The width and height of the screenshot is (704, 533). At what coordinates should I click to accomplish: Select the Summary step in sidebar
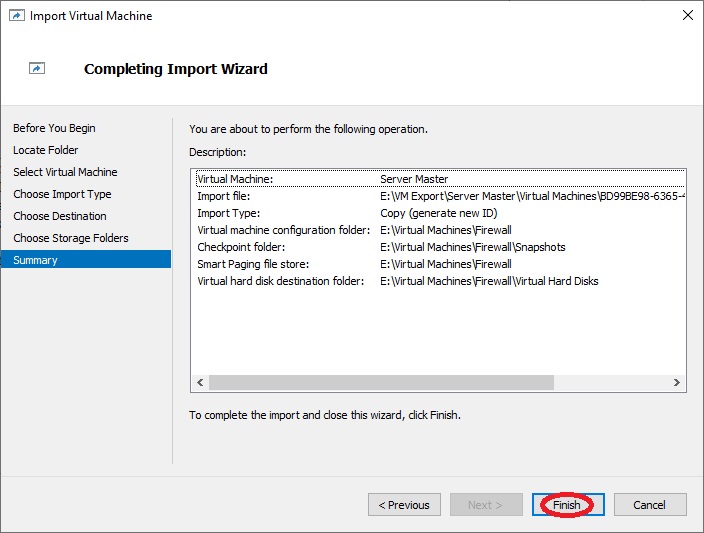tap(85, 260)
